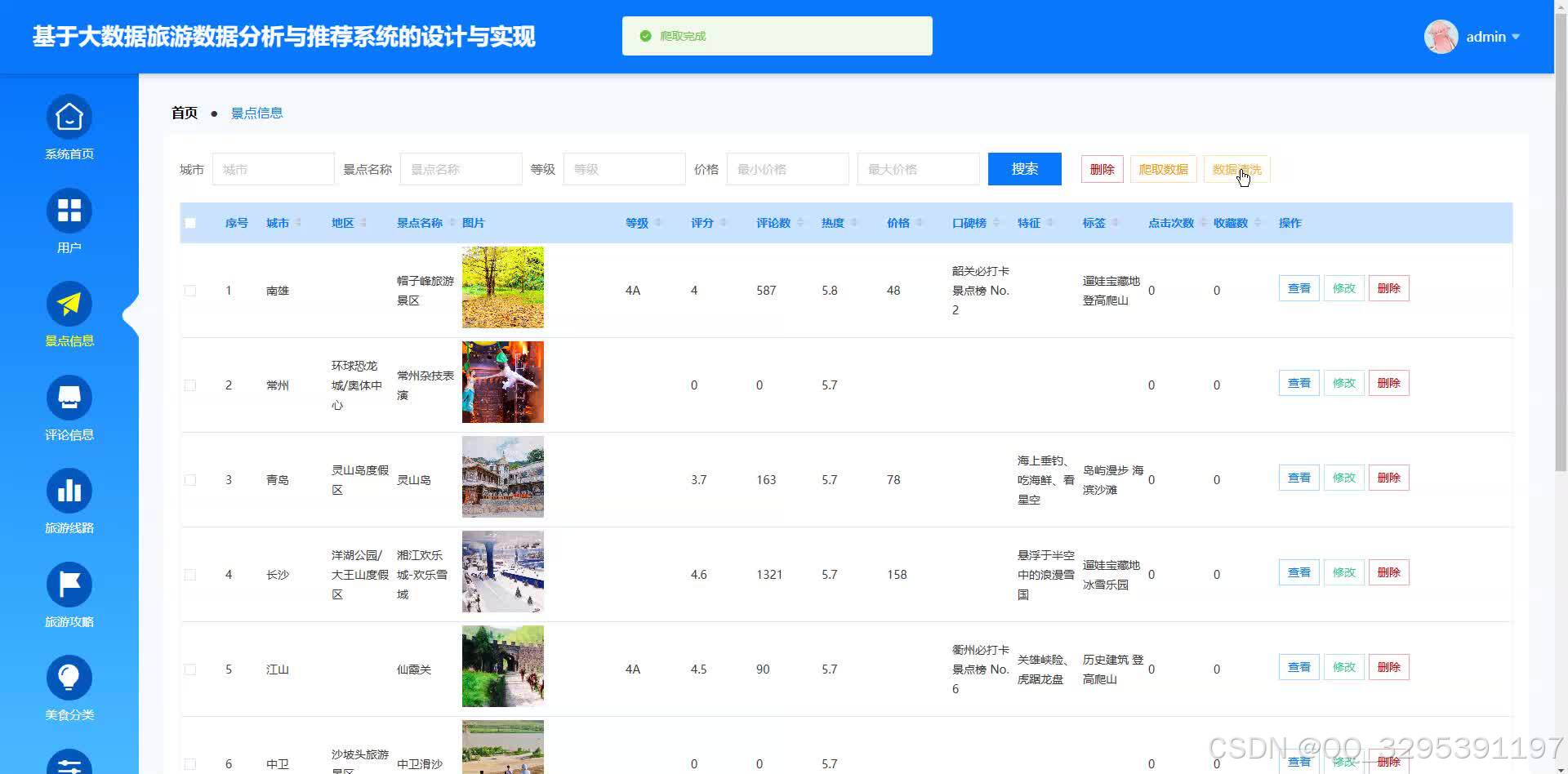Click the green success check icon in notification

pyautogui.click(x=645, y=36)
